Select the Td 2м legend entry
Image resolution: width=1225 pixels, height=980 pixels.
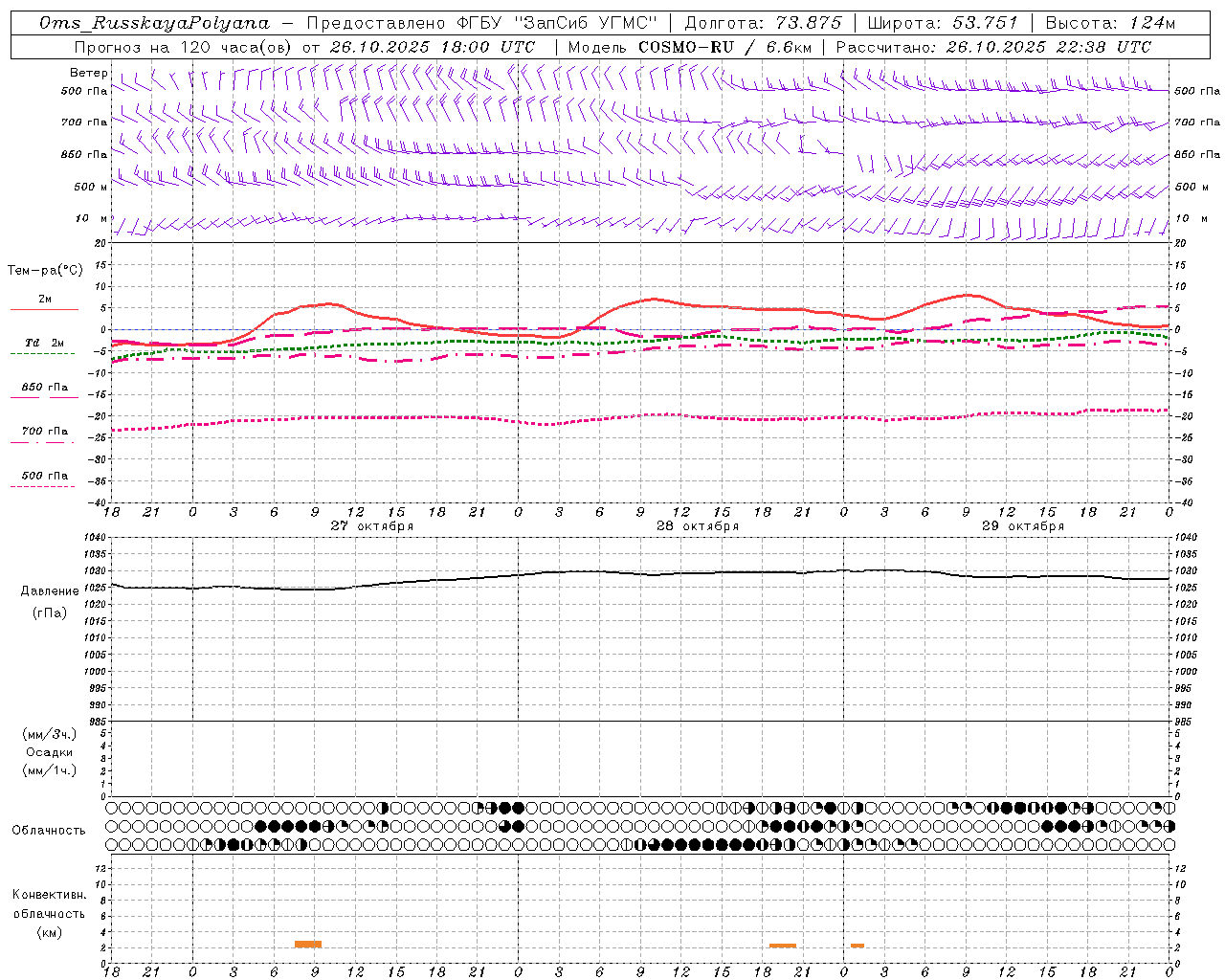45,343
